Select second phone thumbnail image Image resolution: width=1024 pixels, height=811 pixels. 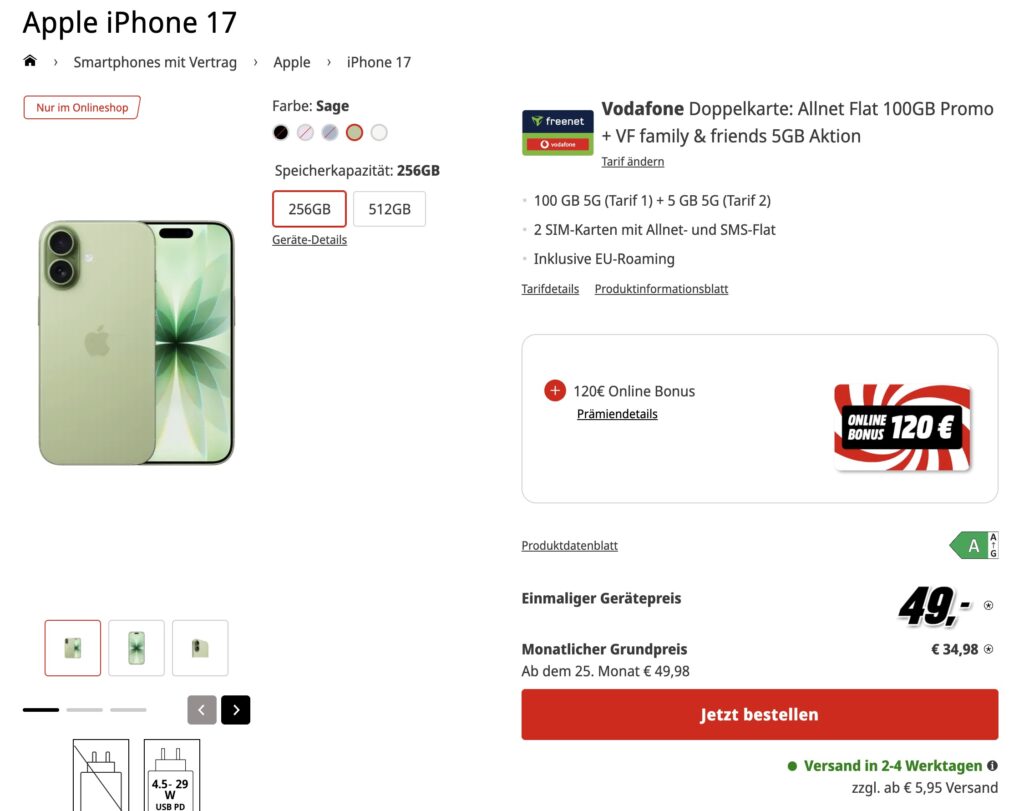click(136, 648)
